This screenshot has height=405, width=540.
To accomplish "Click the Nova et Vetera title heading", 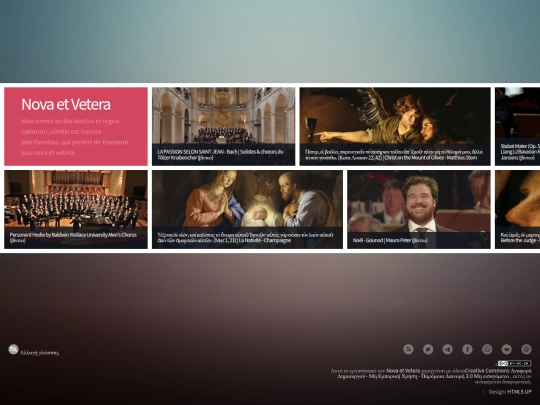I will click(x=66, y=104).
